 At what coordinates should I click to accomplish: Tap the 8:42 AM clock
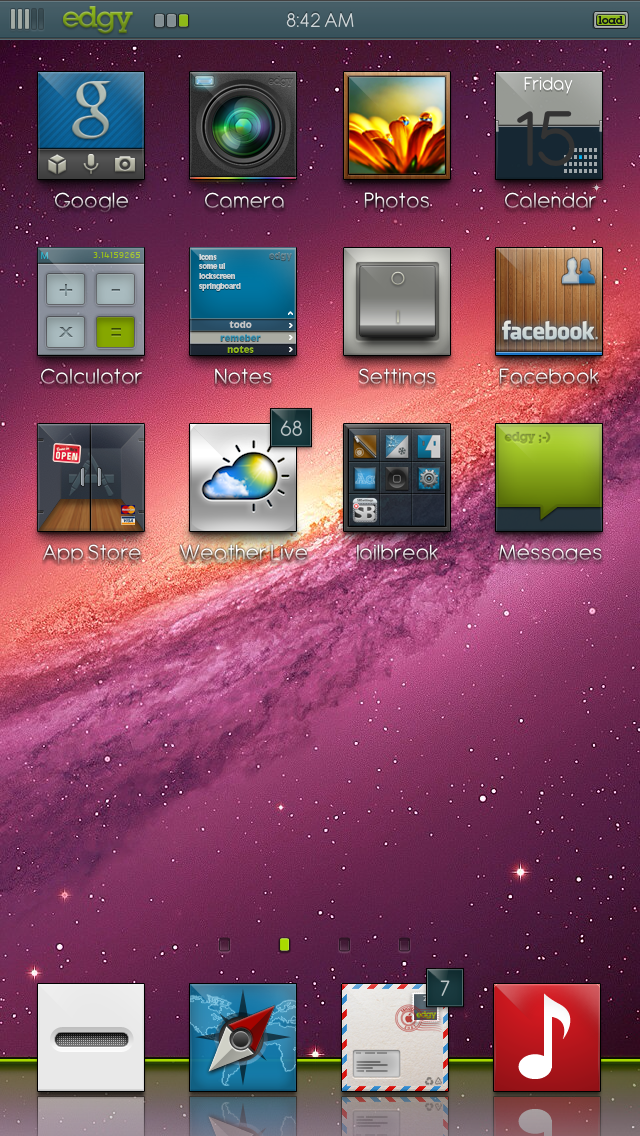click(x=320, y=20)
